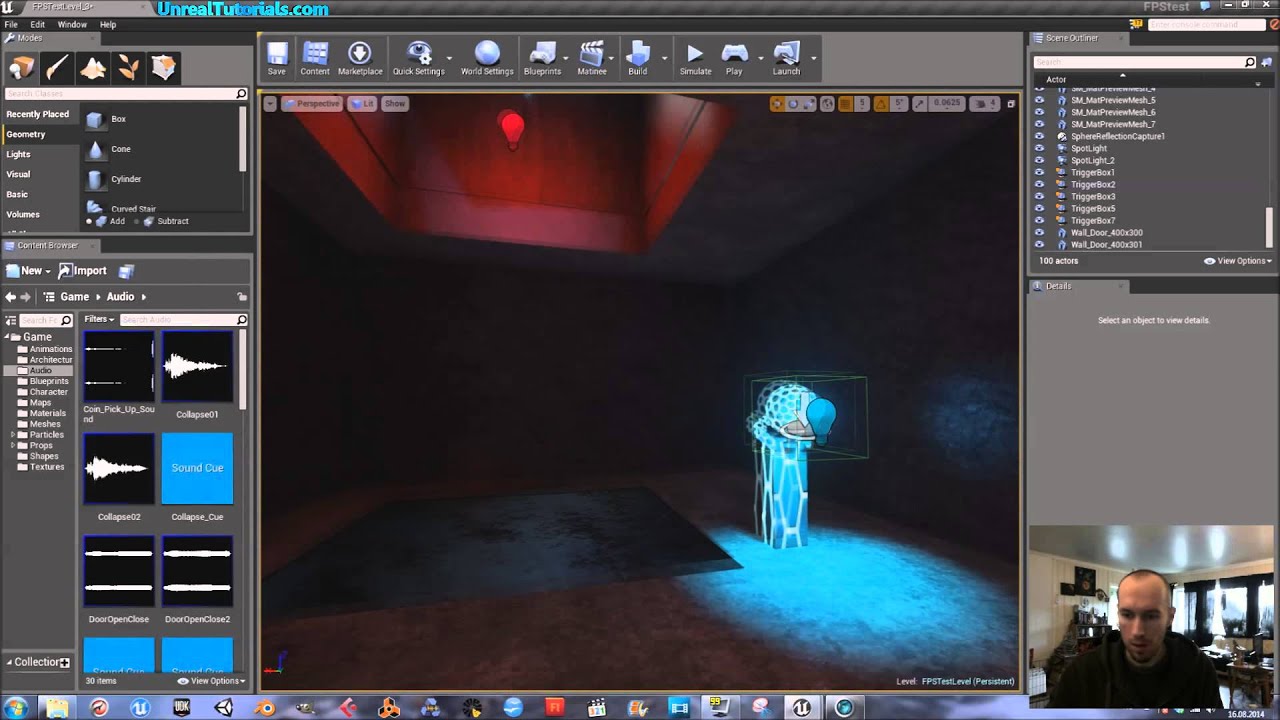The height and width of the screenshot is (720, 1280).
Task: Hide SpotLight with its eye icon
Action: (1039, 148)
